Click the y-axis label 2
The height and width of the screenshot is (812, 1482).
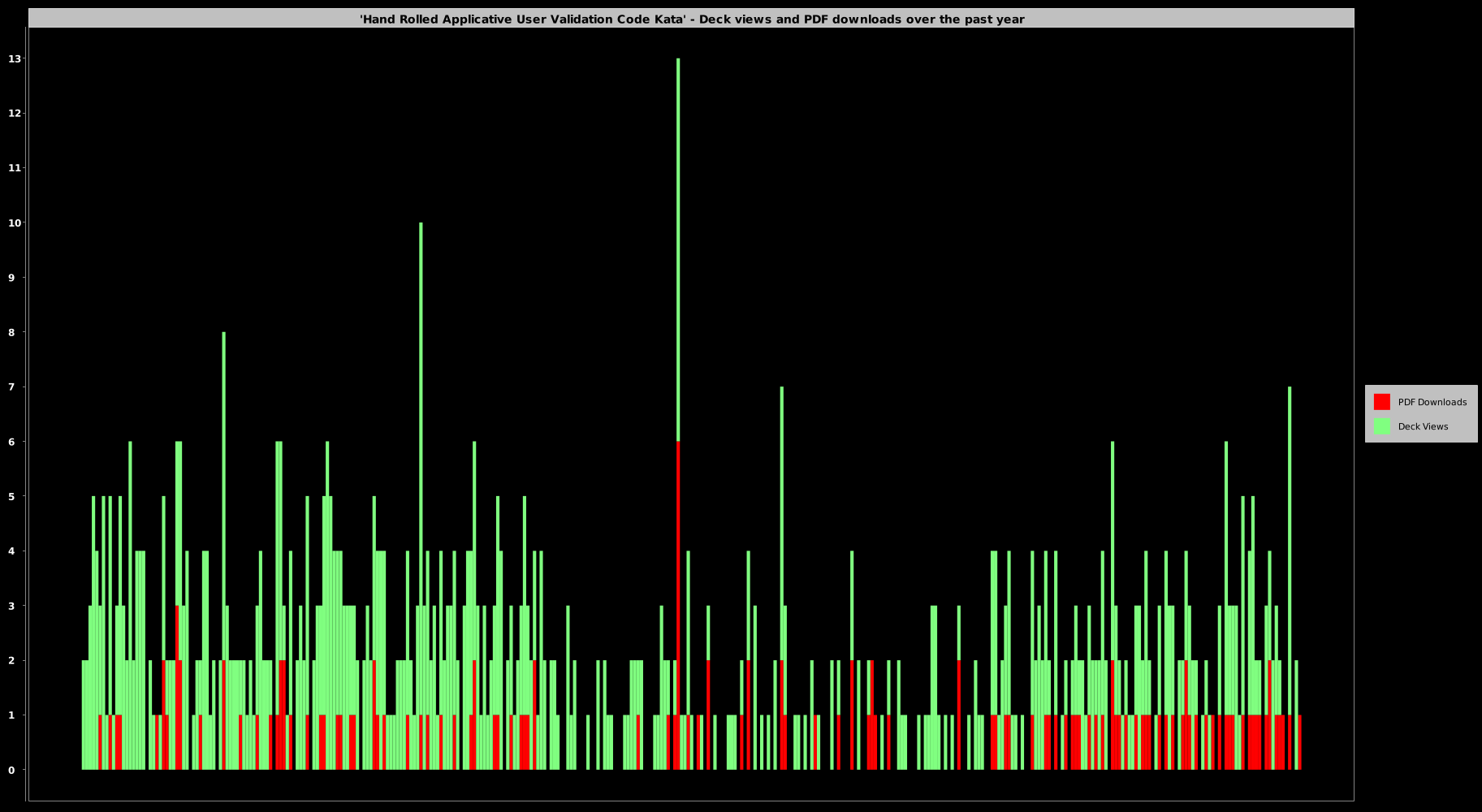click(x=11, y=660)
